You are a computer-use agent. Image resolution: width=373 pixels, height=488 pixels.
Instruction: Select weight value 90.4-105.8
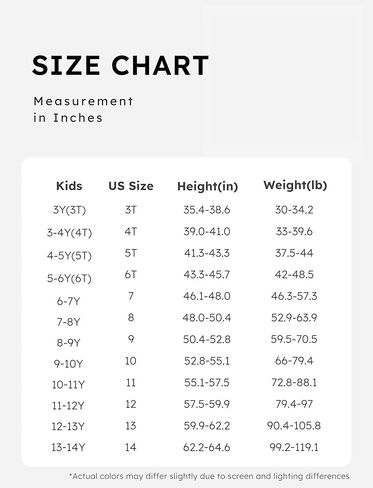pos(294,425)
